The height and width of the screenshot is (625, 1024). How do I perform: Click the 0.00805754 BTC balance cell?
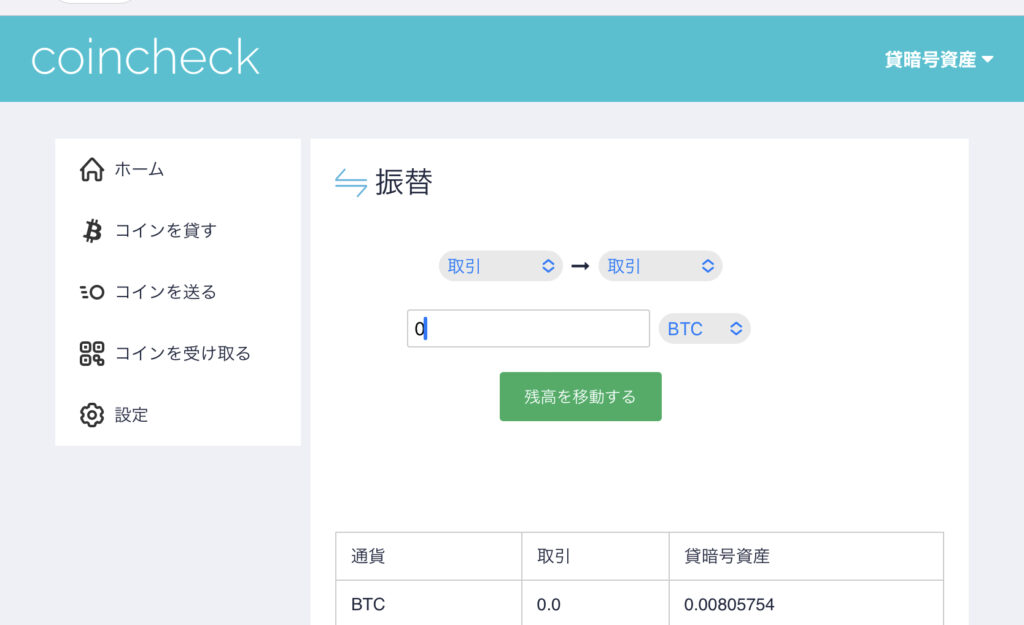[x=729, y=605]
